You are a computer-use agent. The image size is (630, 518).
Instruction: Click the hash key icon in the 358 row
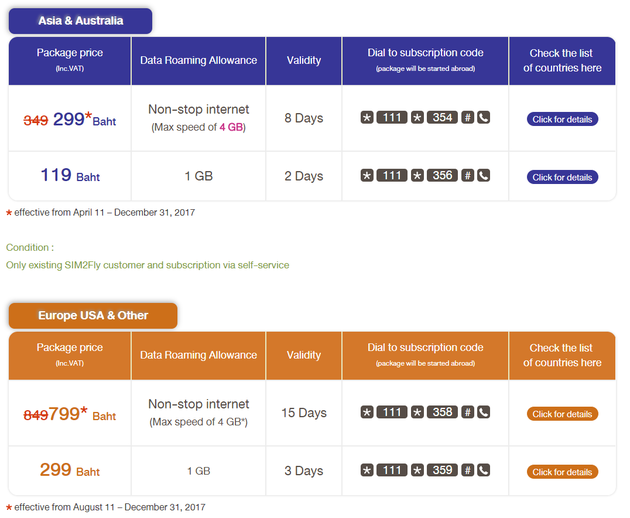467,412
